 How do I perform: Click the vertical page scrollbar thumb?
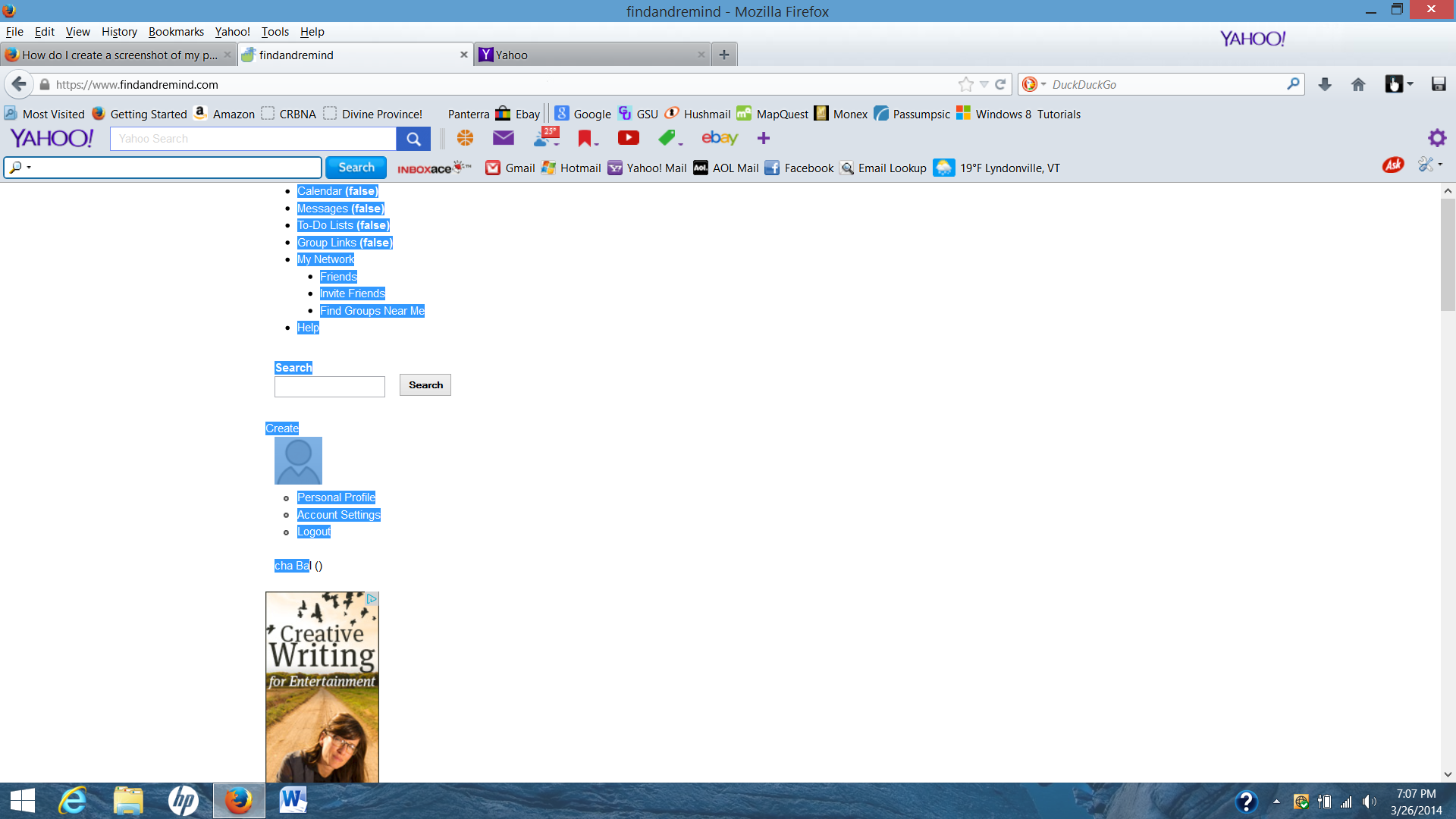coord(1448,254)
